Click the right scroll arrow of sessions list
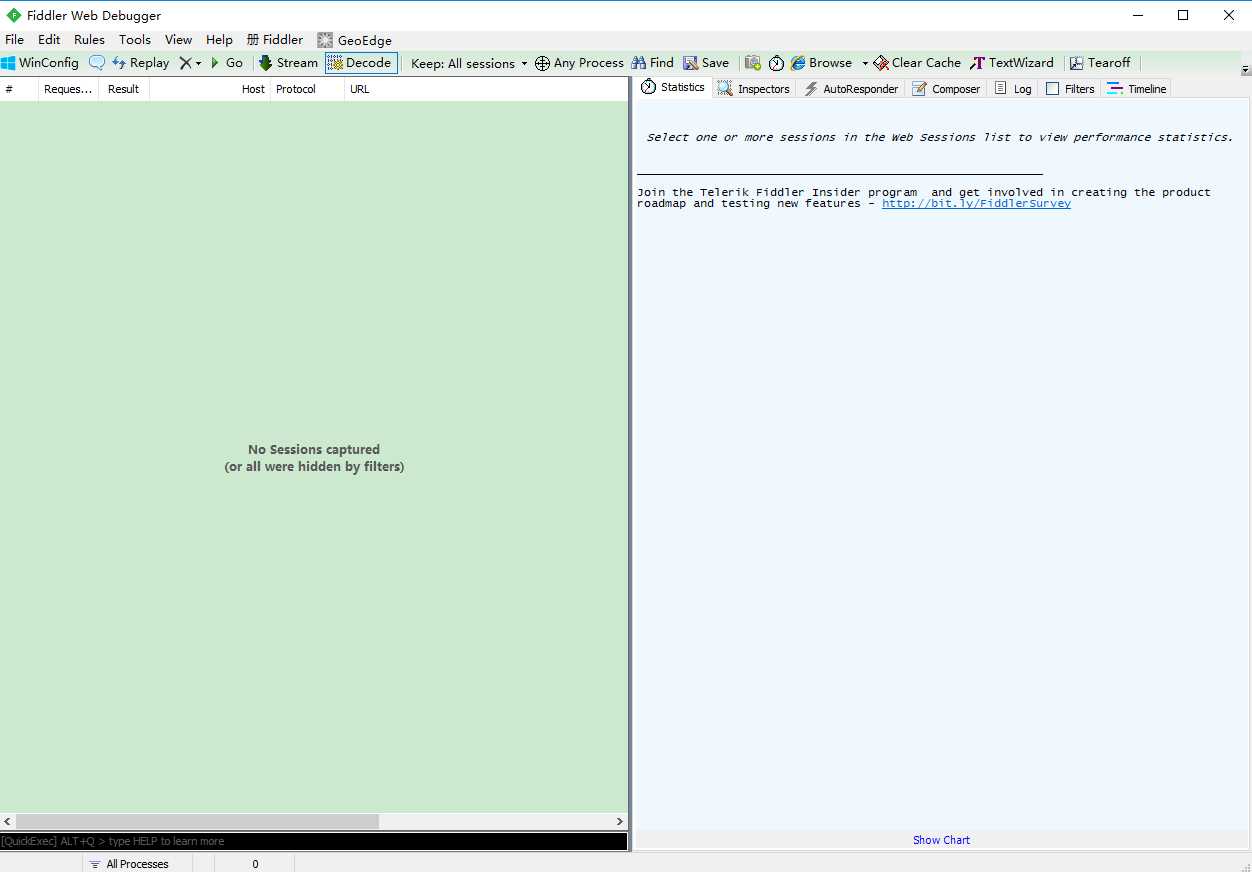The width and height of the screenshot is (1252, 872). pos(620,821)
